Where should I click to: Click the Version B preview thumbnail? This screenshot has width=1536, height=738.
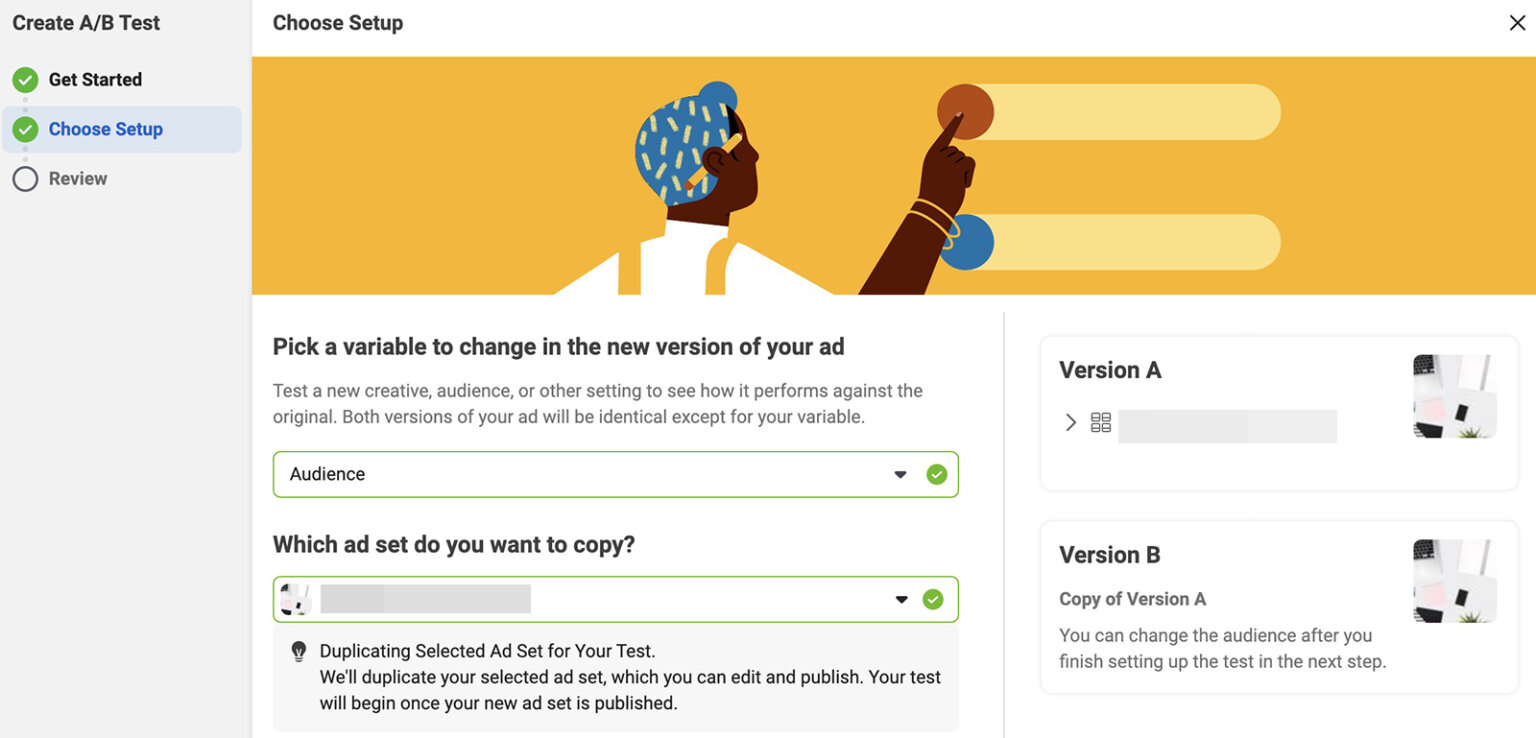click(x=1455, y=580)
